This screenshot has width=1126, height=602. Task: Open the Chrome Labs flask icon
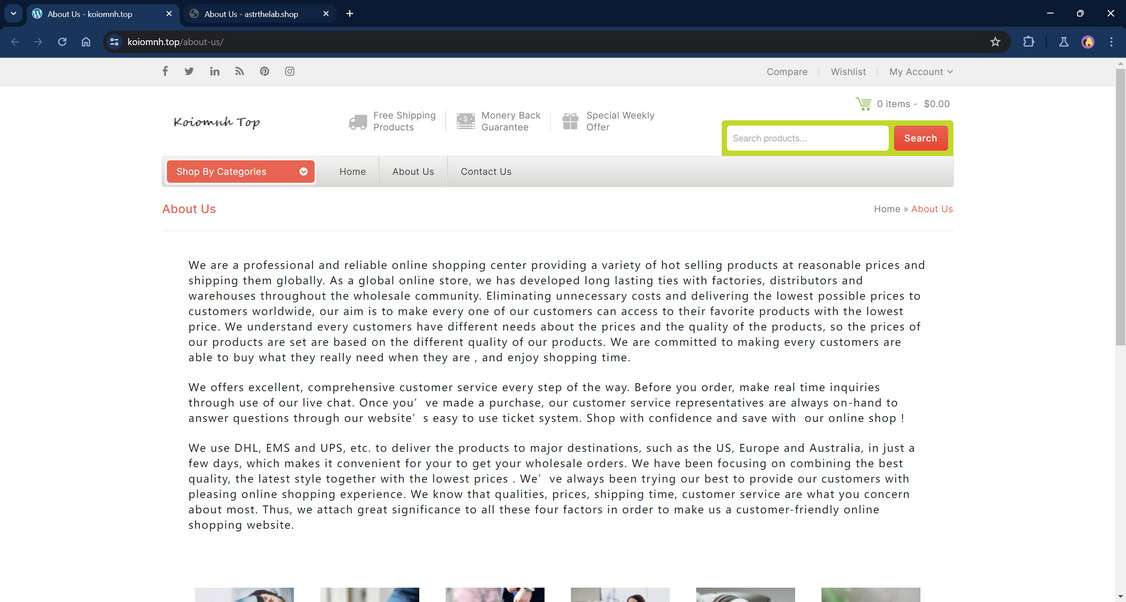coord(1064,42)
